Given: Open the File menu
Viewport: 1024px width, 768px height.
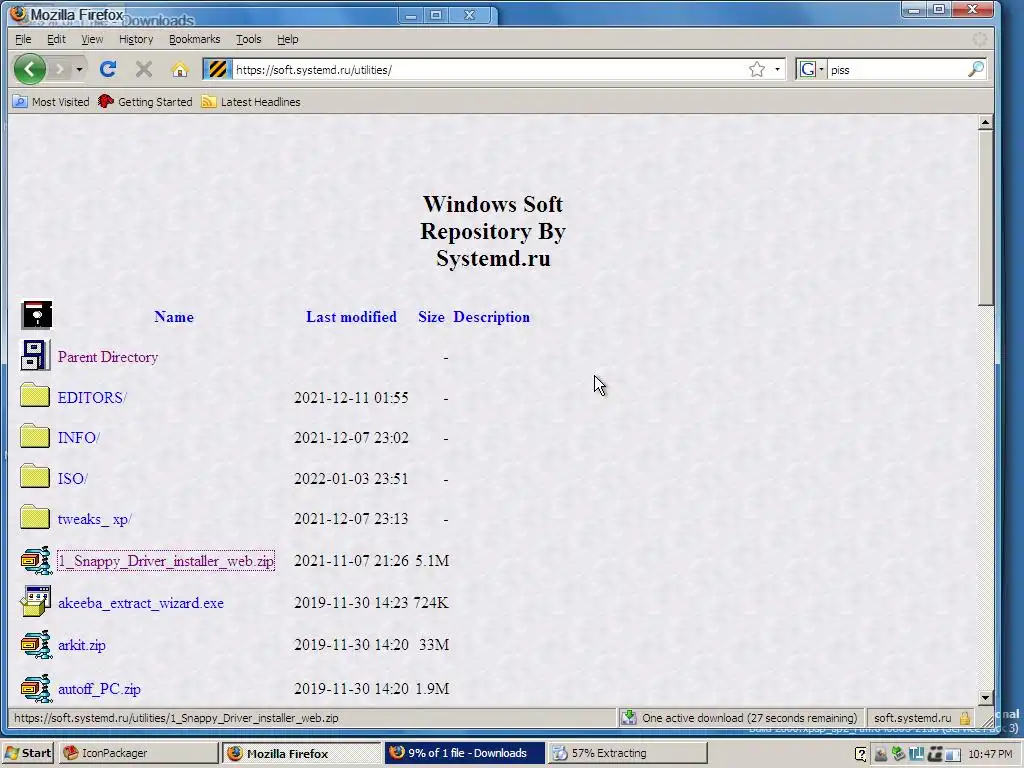Looking at the screenshot, I should tap(23, 39).
